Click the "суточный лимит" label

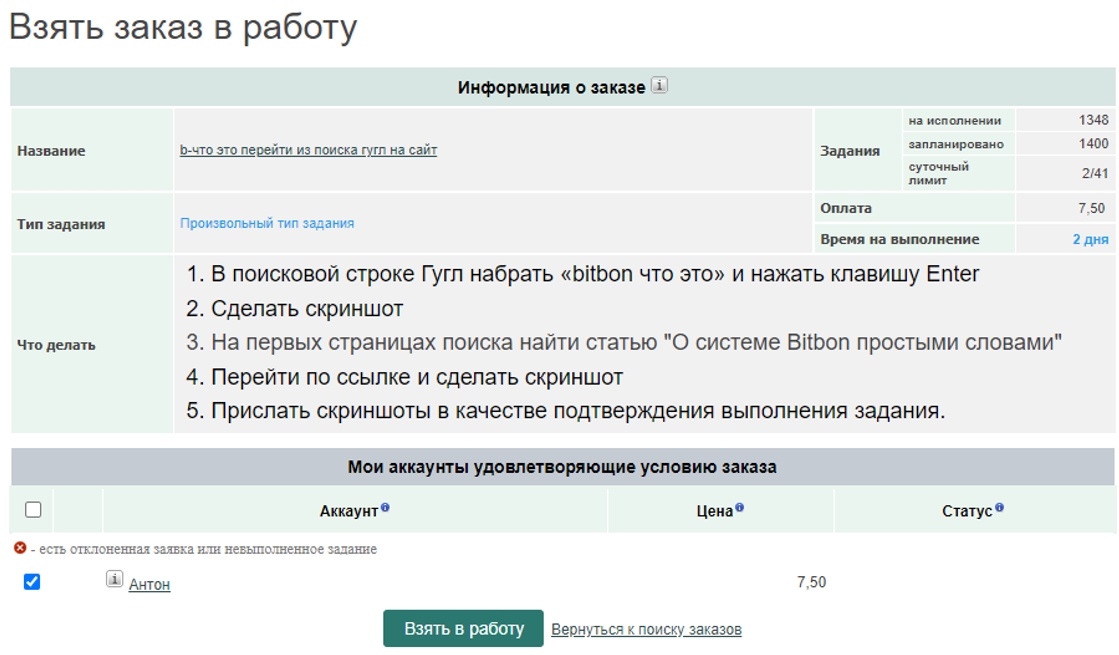[938, 173]
